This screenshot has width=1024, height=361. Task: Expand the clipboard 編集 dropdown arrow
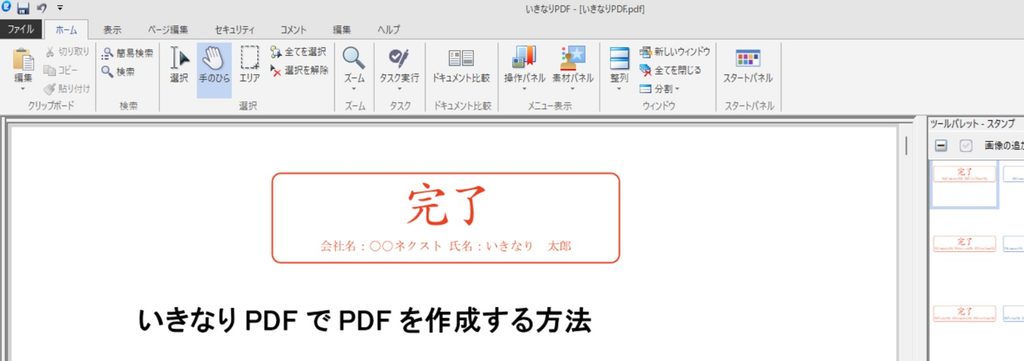pos(23,89)
